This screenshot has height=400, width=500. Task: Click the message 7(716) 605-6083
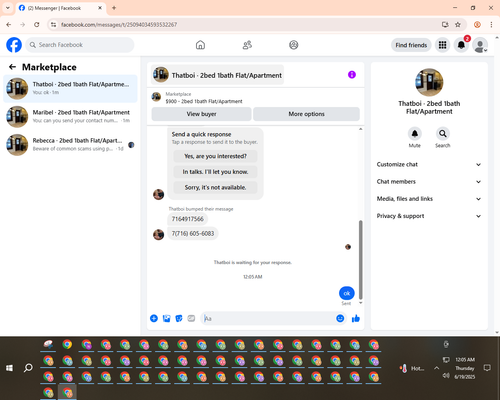(x=193, y=233)
